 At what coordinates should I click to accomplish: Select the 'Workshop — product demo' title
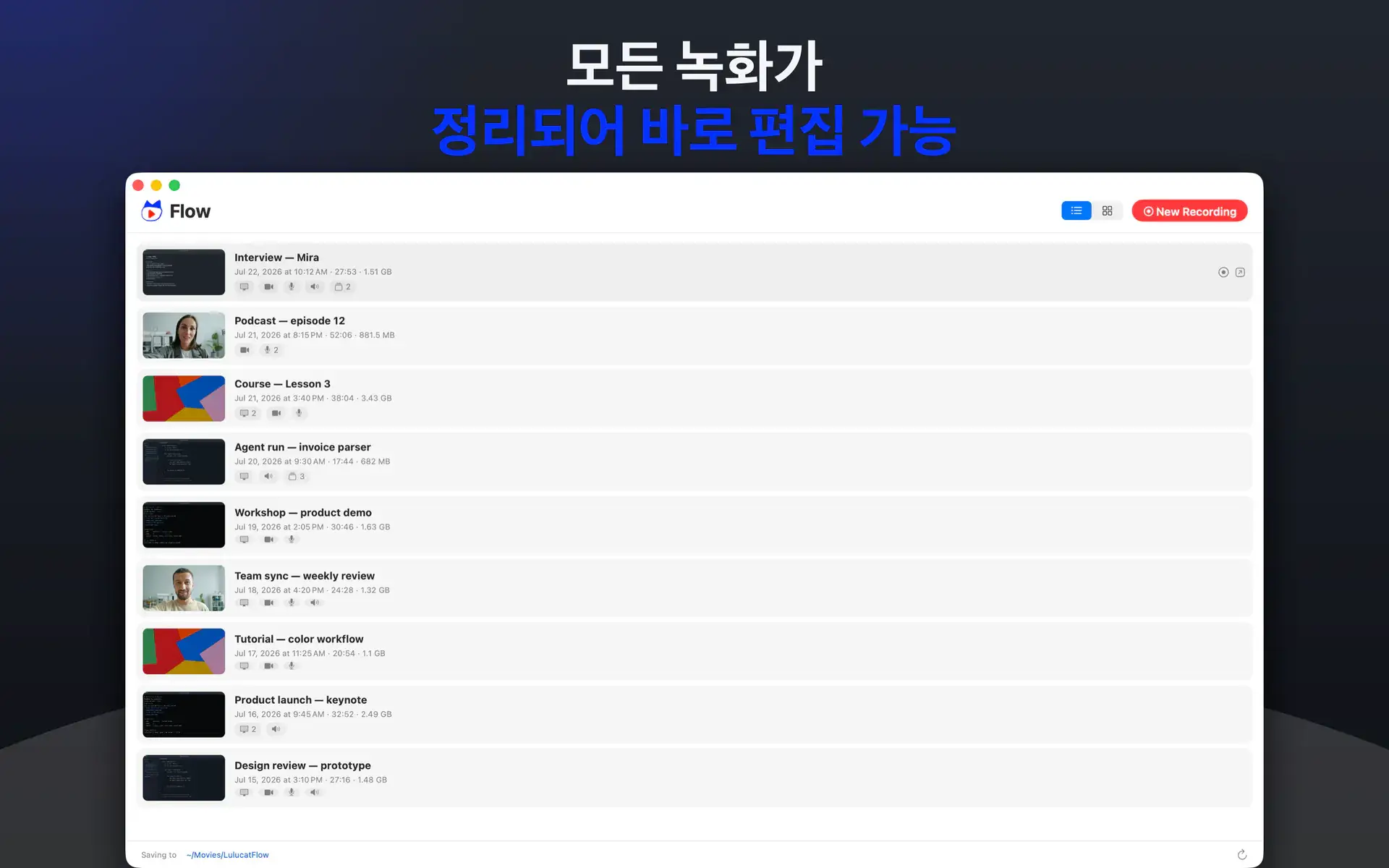(303, 513)
